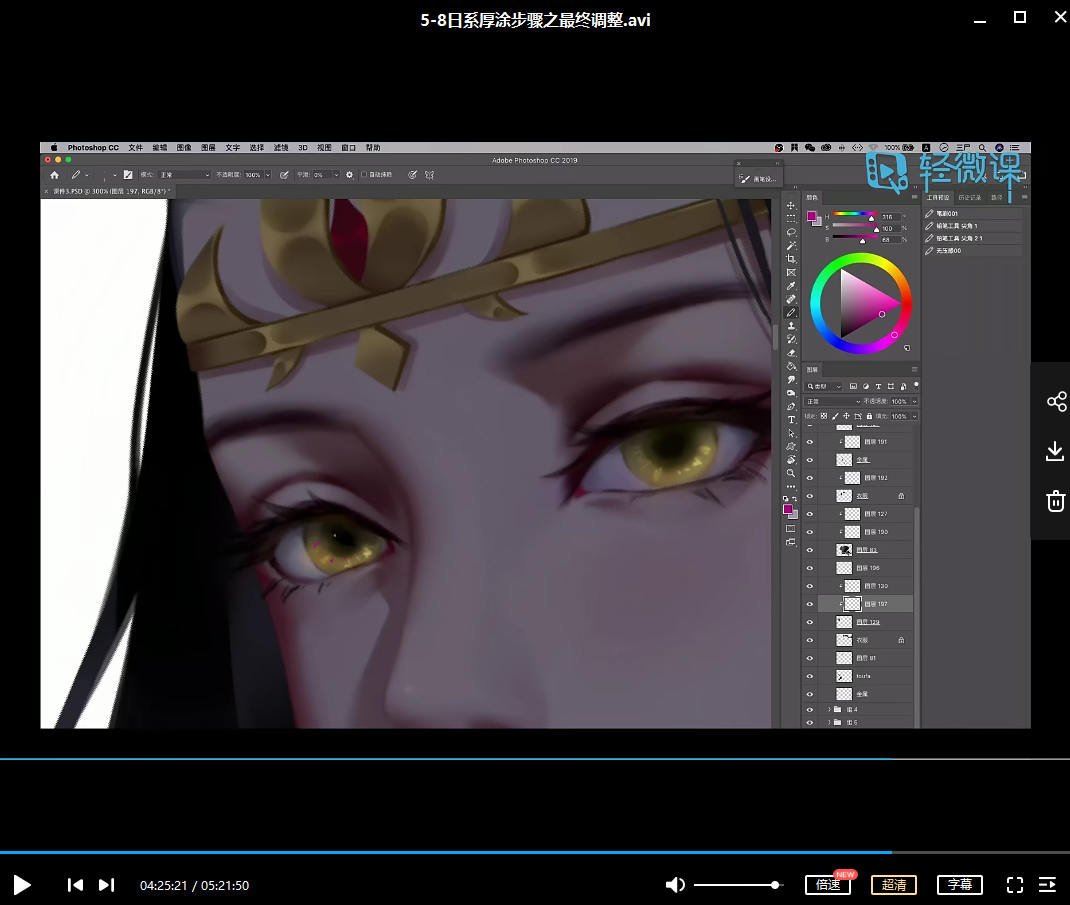Adjust the player volume slider
The height and width of the screenshot is (905, 1070).
[x=738, y=885]
